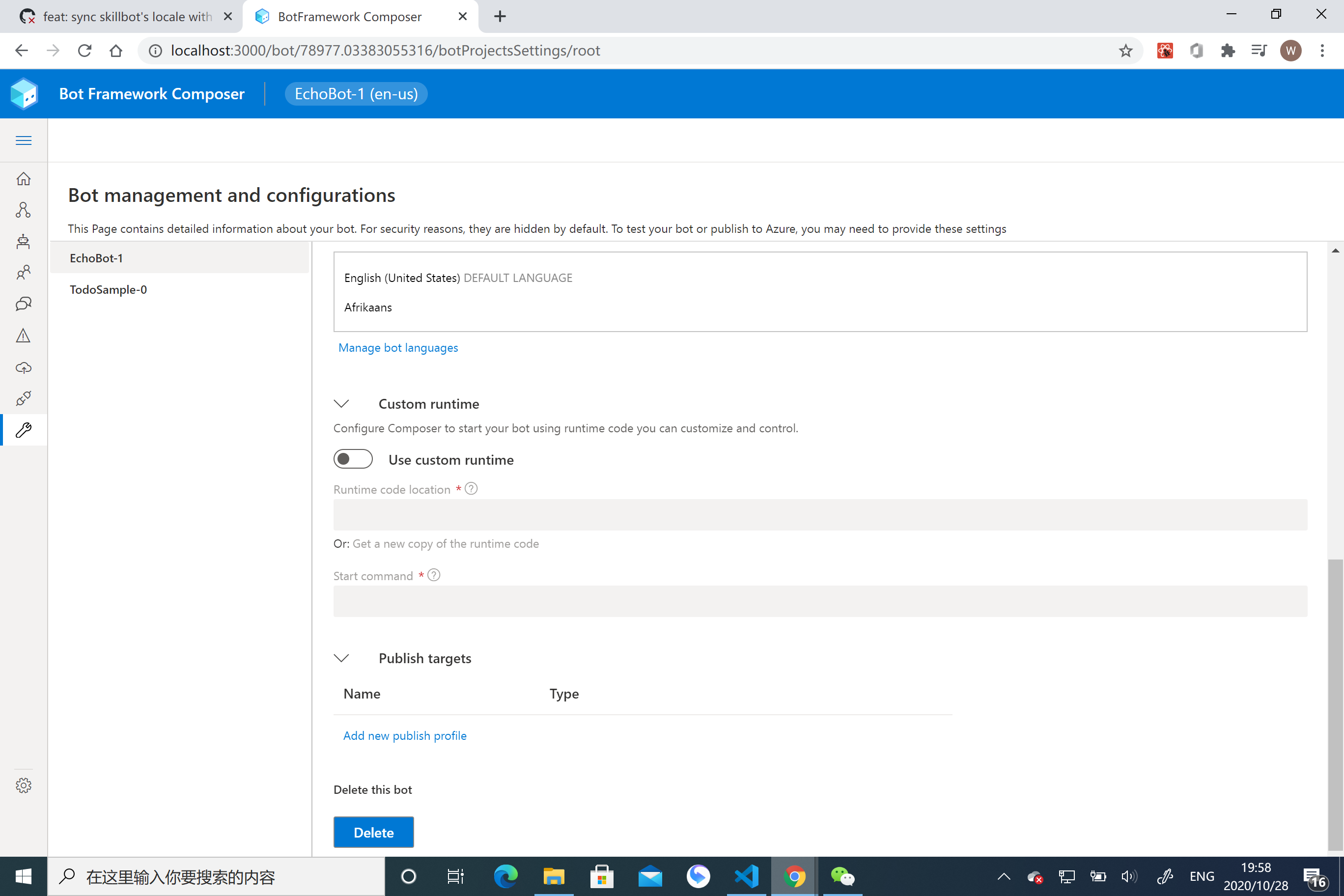Image resolution: width=1344 pixels, height=896 pixels.
Task: Open the Publish cloud upload icon
Action: pos(24,367)
